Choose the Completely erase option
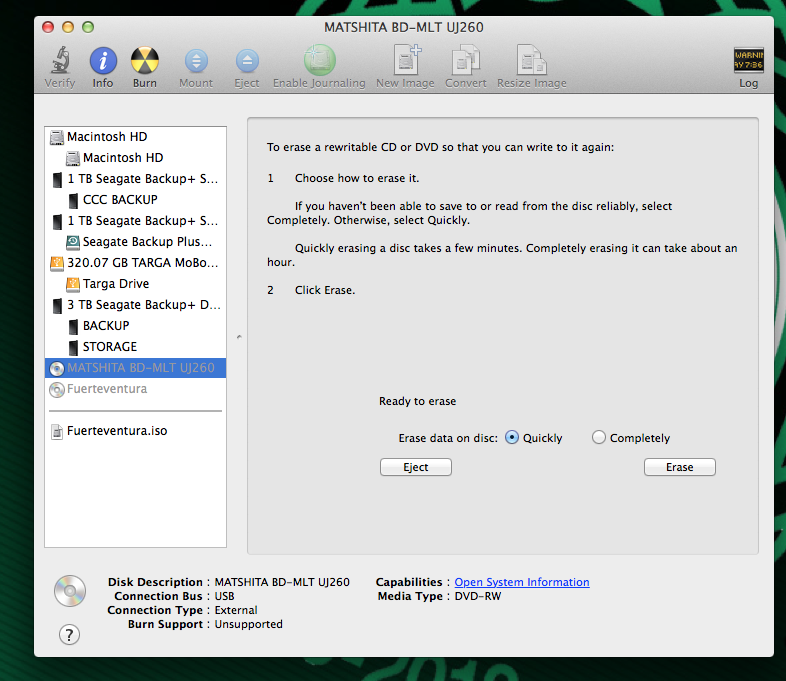The width and height of the screenshot is (786, 681). point(599,437)
